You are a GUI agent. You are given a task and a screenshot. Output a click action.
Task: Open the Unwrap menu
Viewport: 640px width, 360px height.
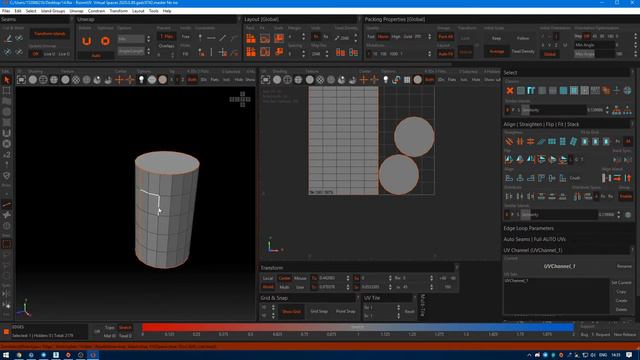point(76,11)
